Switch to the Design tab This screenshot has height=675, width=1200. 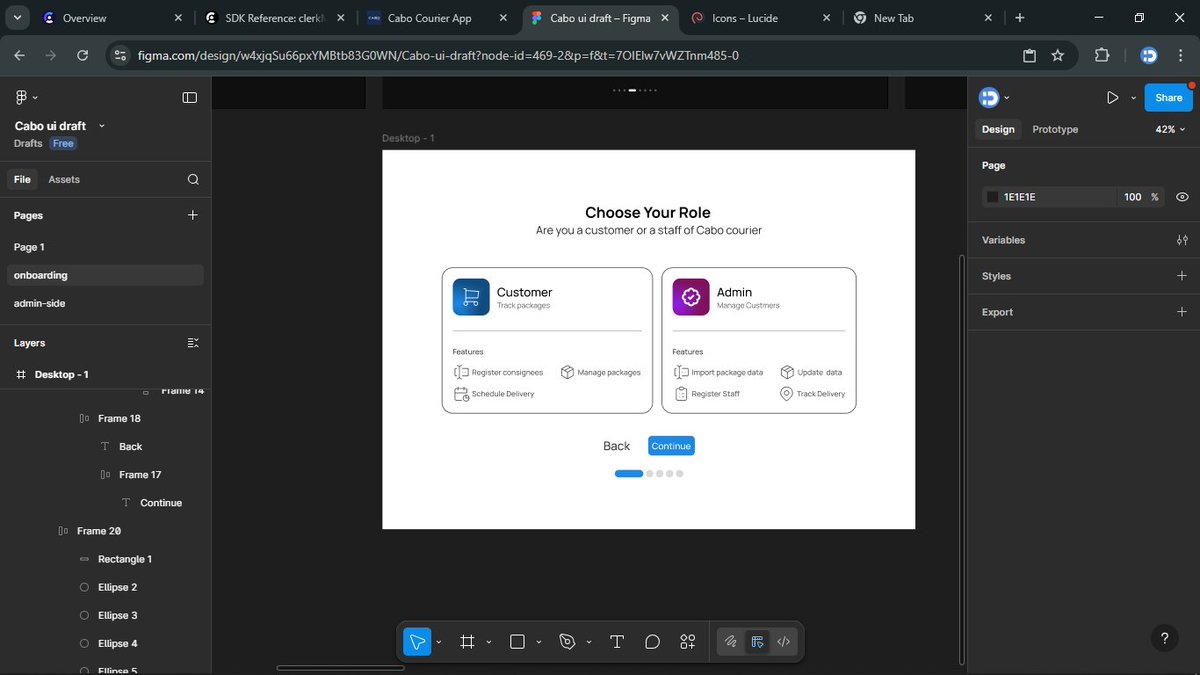pyautogui.click(x=998, y=129)
